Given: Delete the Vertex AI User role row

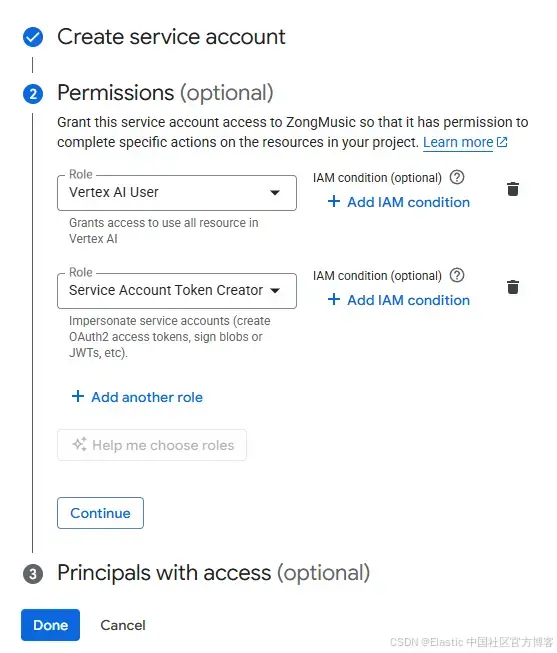Looking at the screenshot, I should point(513,189).
